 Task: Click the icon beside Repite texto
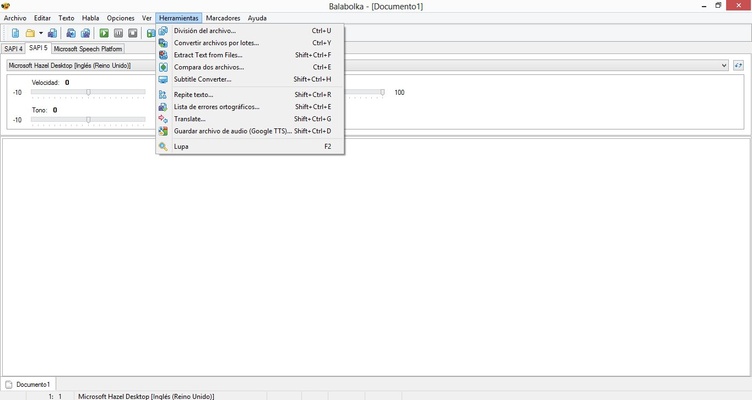[x=163, y=94]
